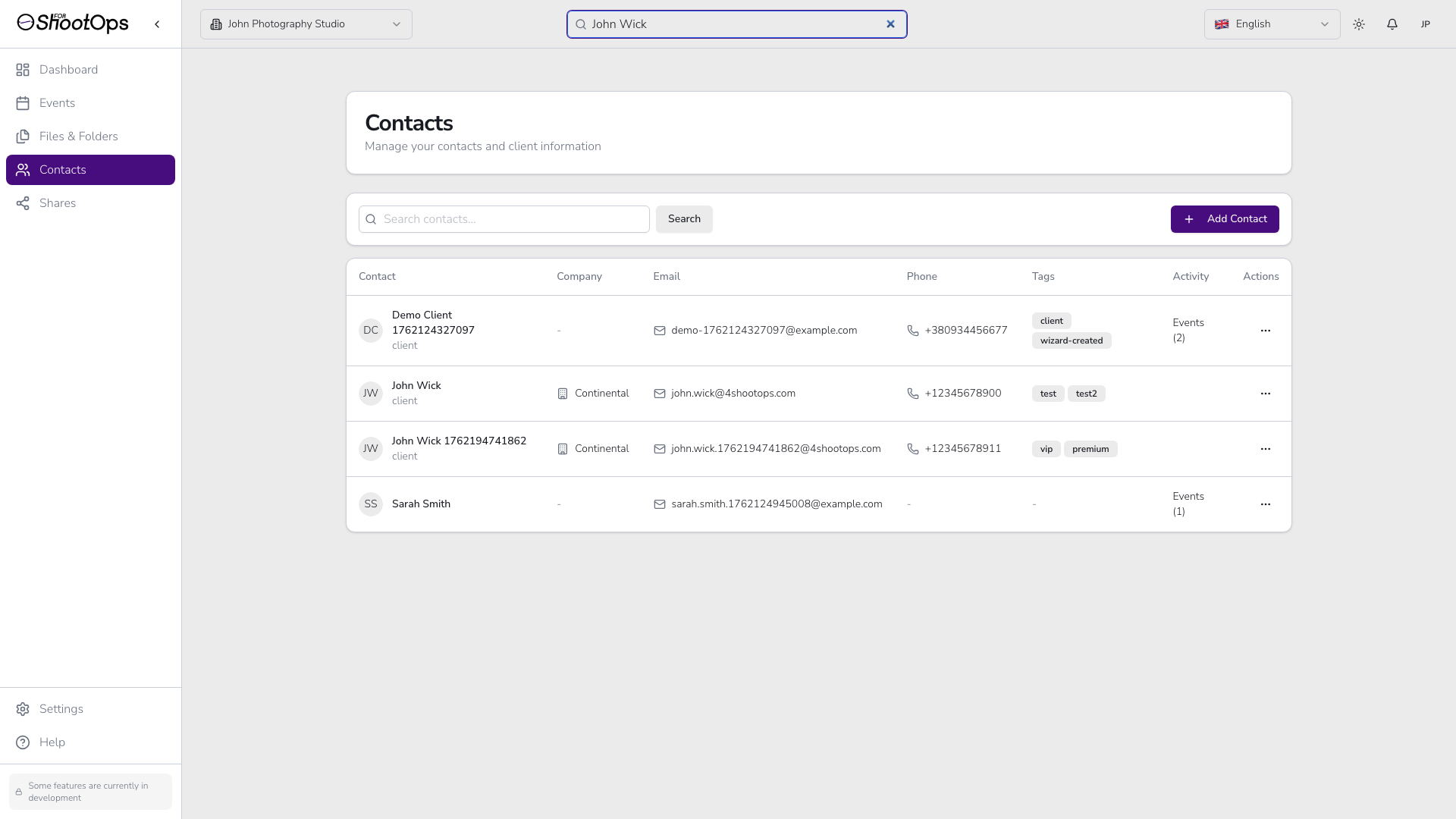Clear the John Wick search text

(890, 24)
